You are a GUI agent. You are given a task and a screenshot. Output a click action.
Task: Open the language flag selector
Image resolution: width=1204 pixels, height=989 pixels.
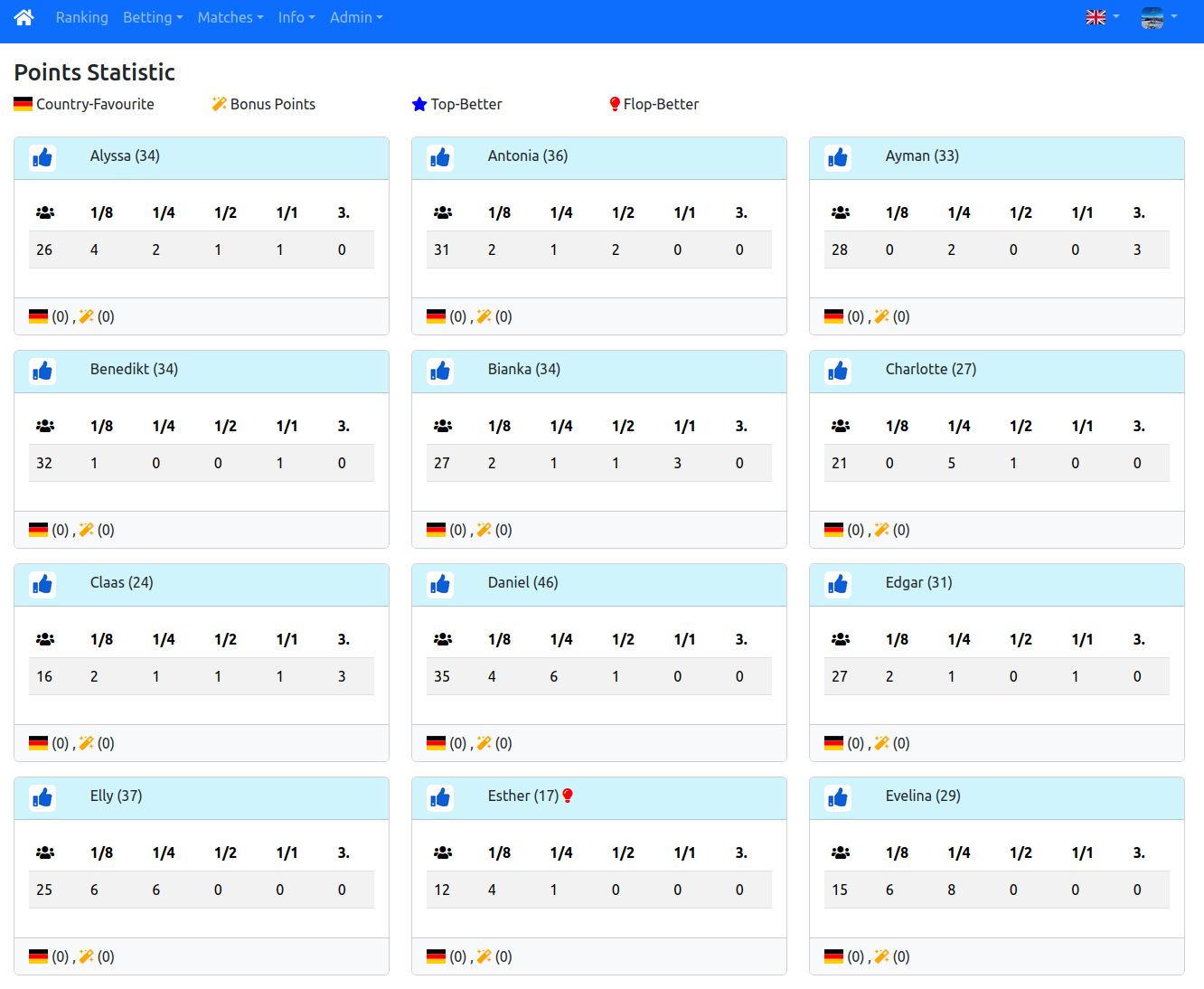(1102, 17)
